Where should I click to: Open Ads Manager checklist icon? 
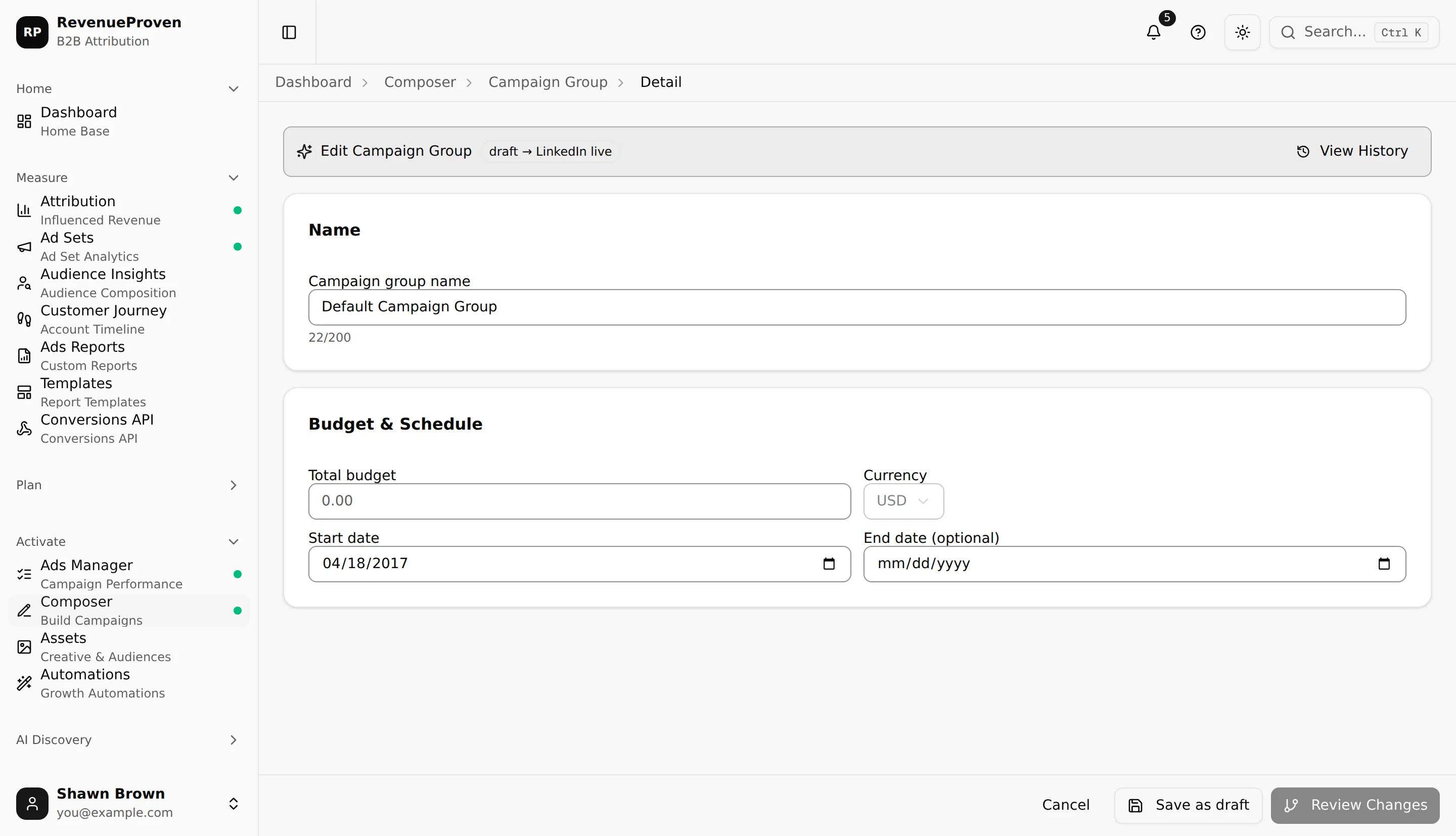[24, 574]
